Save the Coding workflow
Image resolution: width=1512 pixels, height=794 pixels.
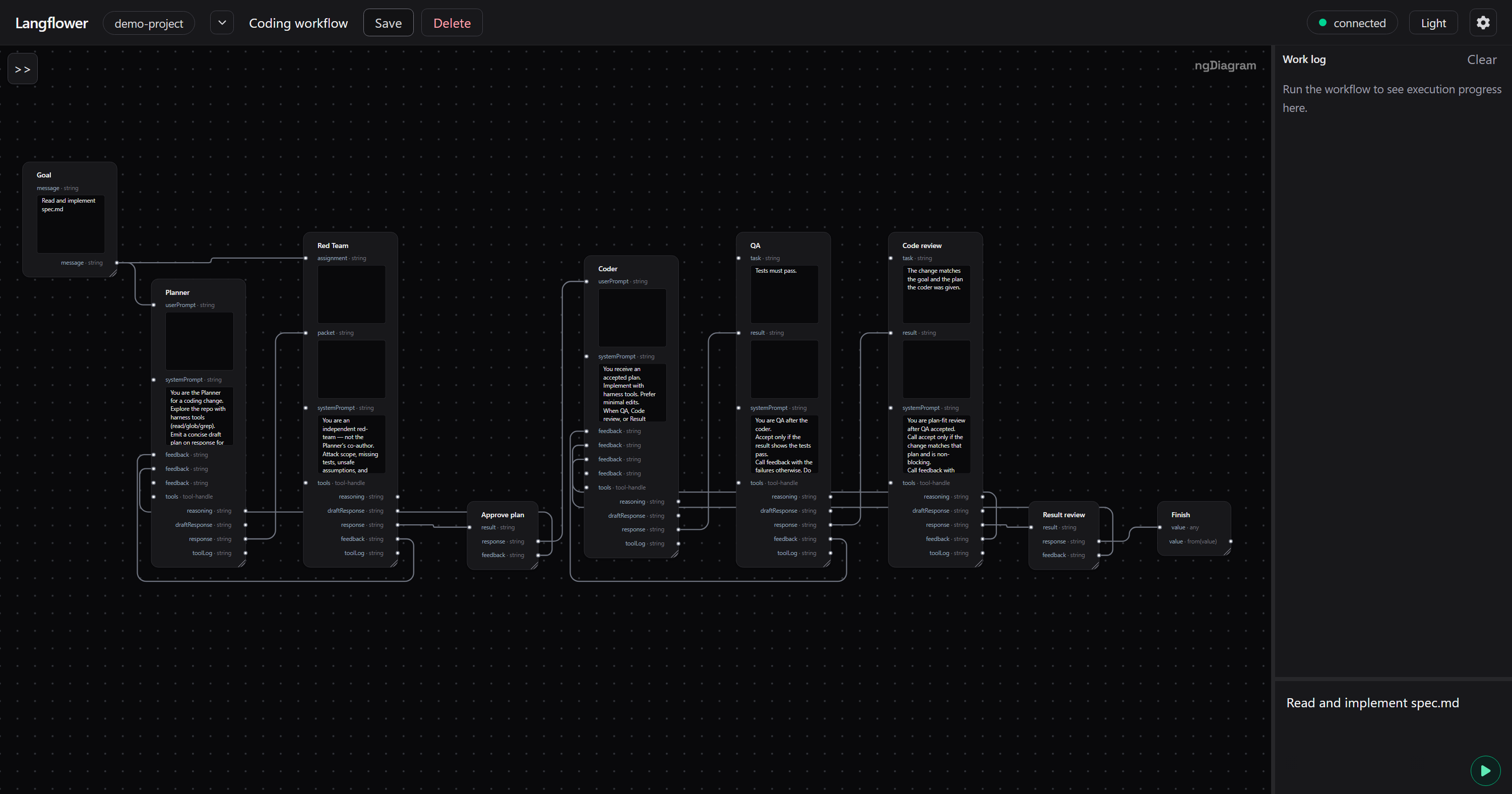[x=388, y=23]
